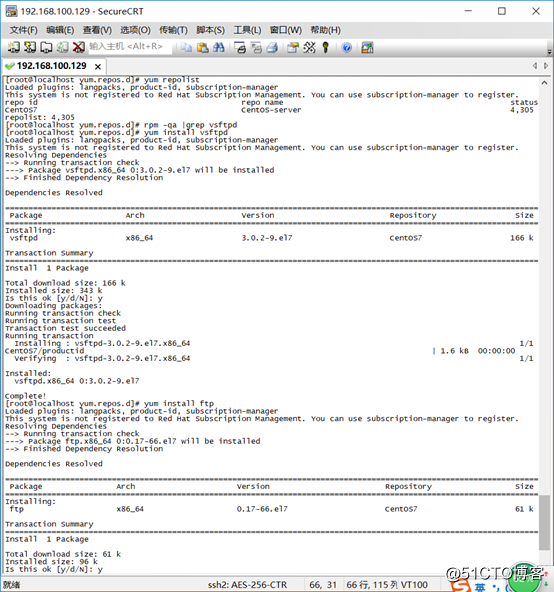Open the 选项(O) menu

coord(135,30)
